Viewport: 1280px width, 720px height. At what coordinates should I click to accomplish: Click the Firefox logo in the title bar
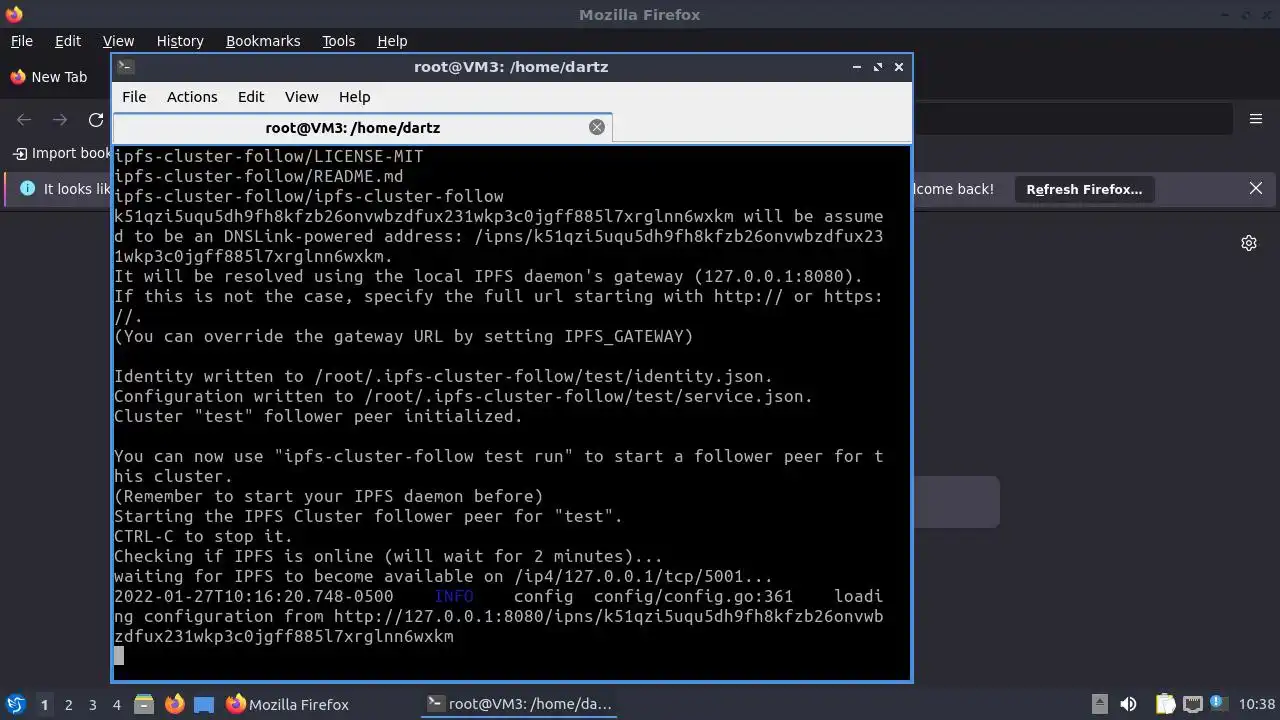point(14,14)
